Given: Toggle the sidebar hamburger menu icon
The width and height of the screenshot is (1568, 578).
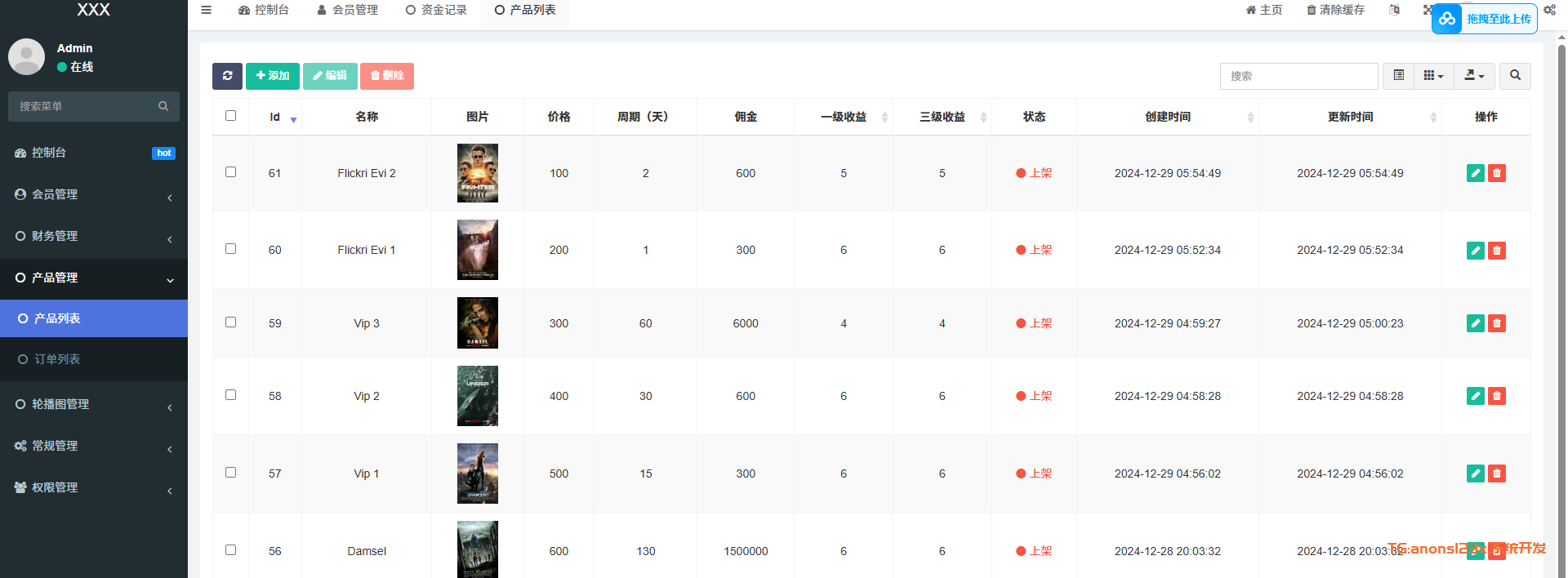Looking at the screenshot, I should point(207,10).
